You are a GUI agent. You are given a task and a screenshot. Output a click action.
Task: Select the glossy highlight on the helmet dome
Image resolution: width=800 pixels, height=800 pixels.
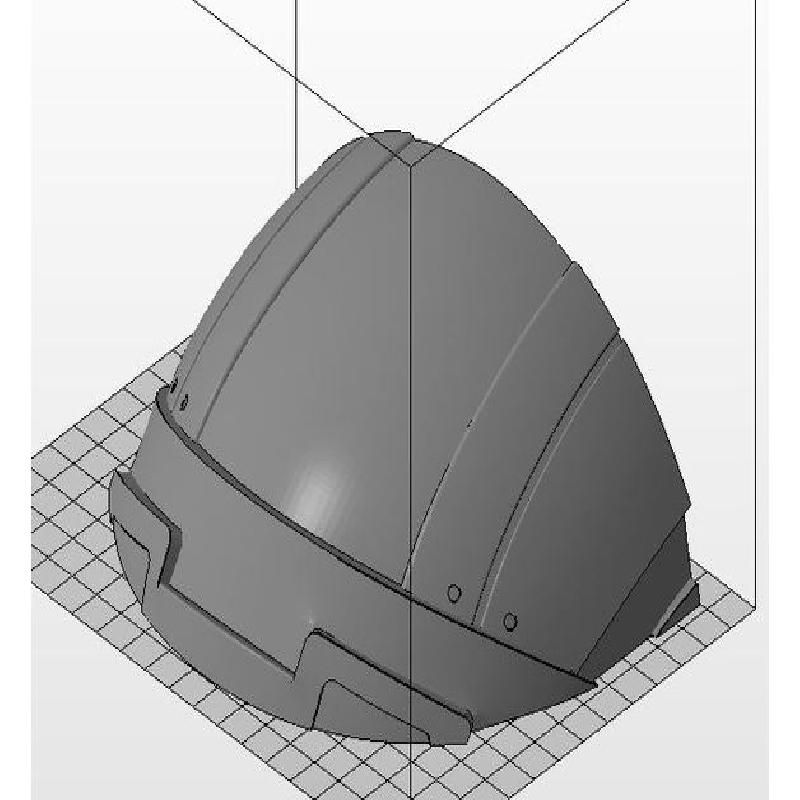(x=318, y=490)
